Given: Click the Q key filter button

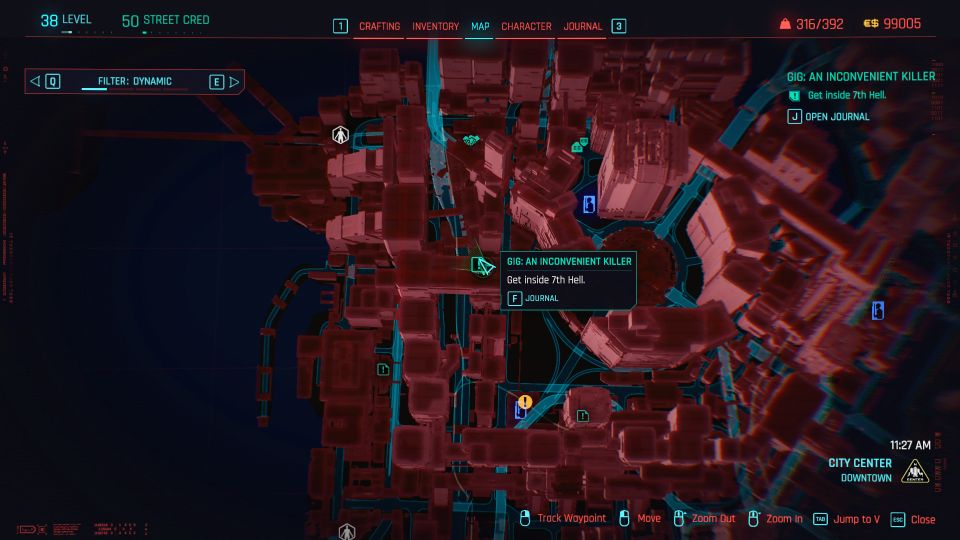Looking at the screenshot, I should click(x=53, y=81).
